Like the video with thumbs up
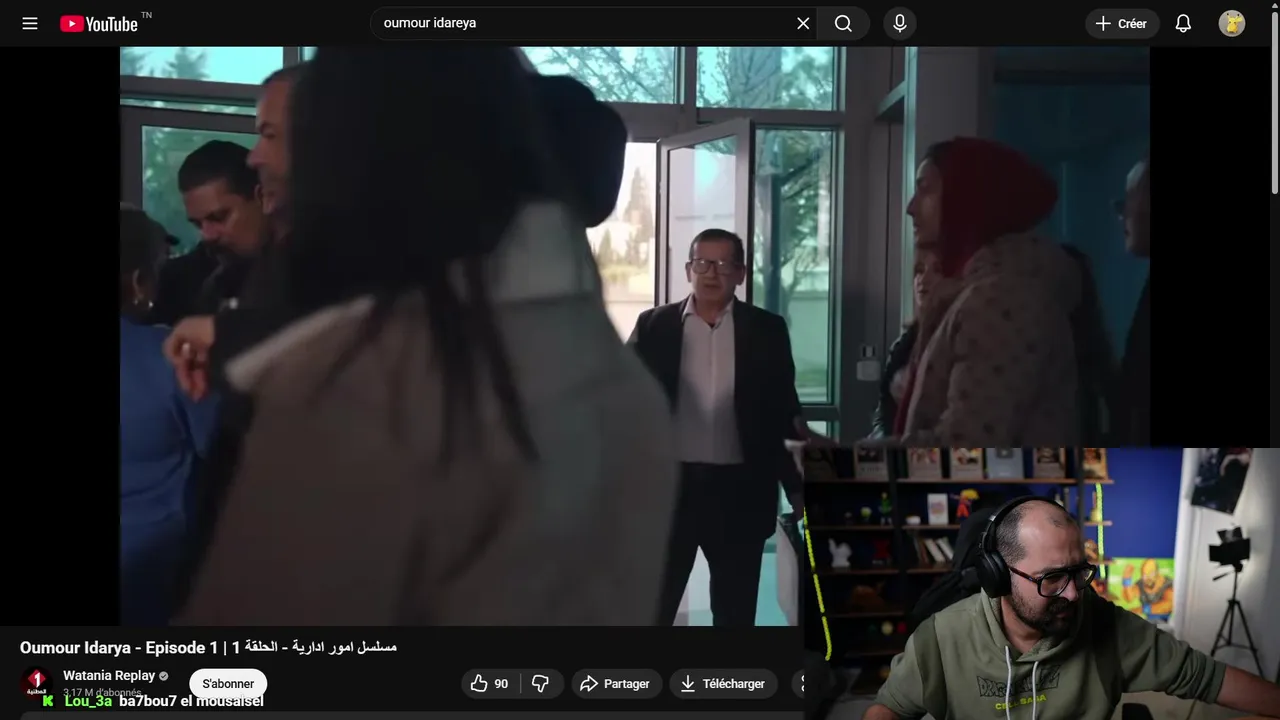Image resolution: width=1280 pixels, height=720 pixels. (x=489, y=684)
